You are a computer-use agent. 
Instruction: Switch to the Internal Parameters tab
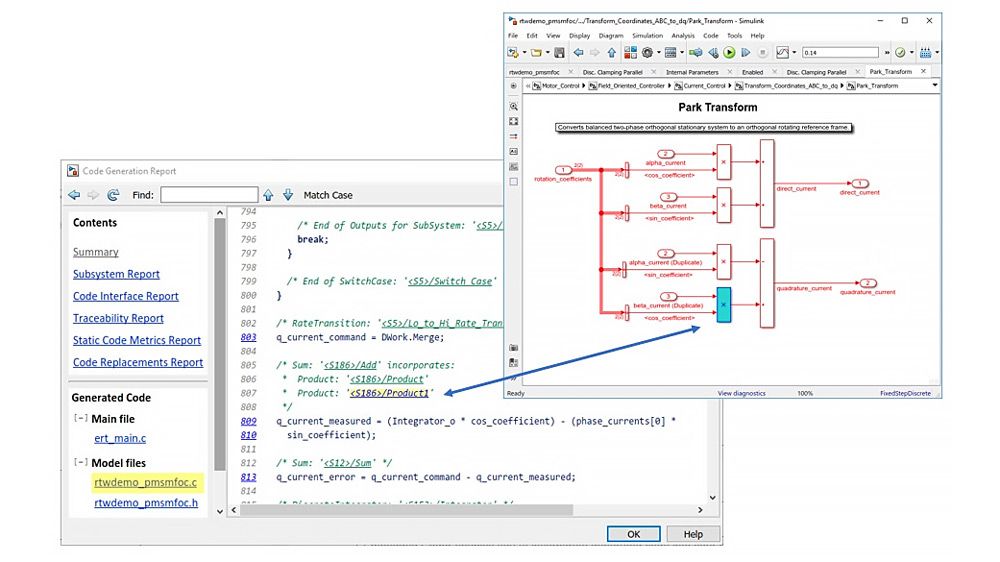tap(691, 72)
